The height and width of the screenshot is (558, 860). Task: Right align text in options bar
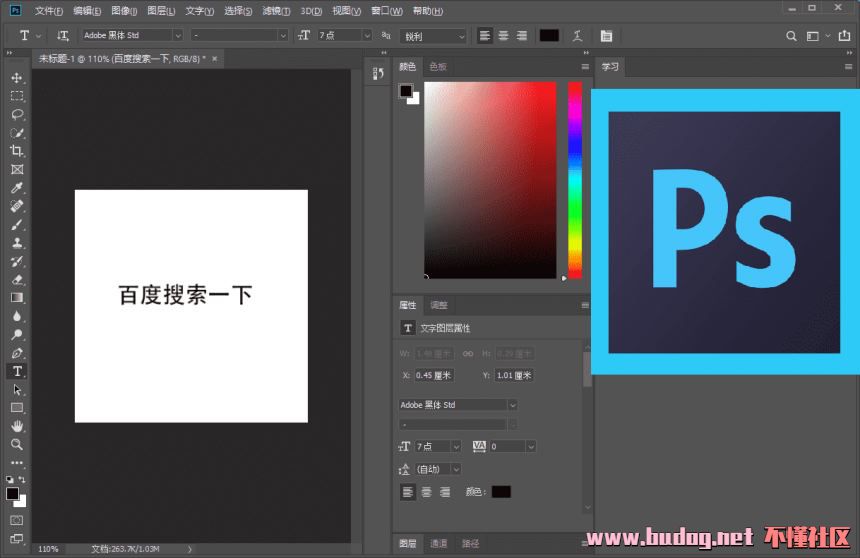(x=522, y=36)
